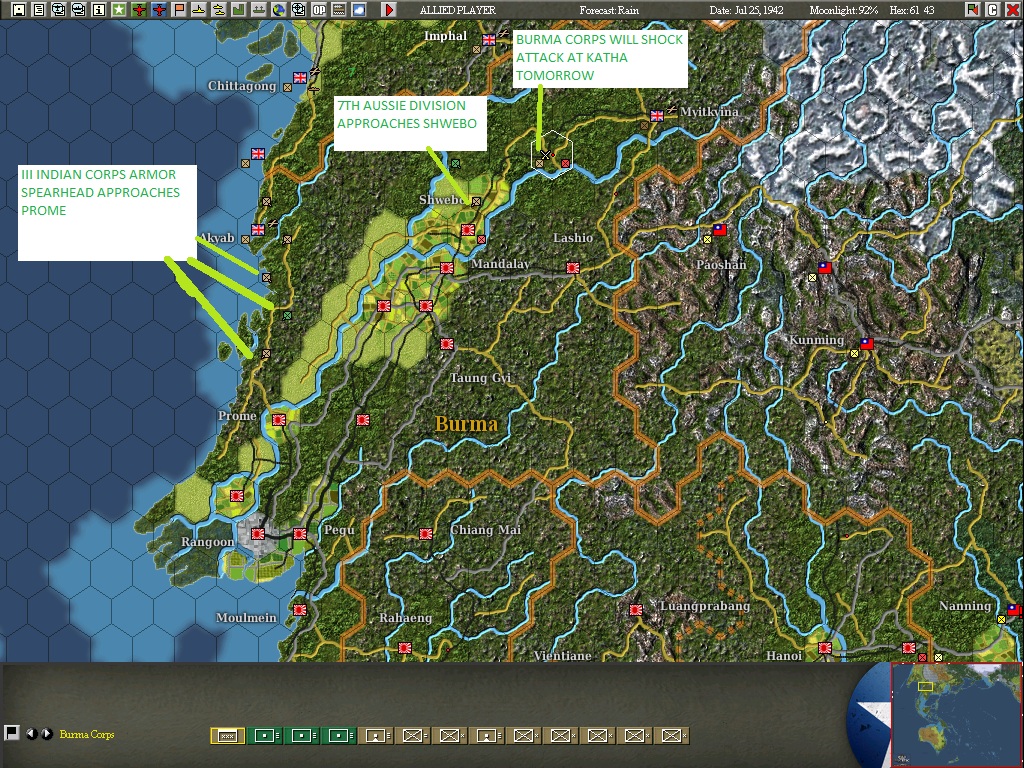Image resolution: width=1024 pixels, height=768 pixels.
Task: Select the Japanese base marker at Mandalay
Action: pos(447,267)
